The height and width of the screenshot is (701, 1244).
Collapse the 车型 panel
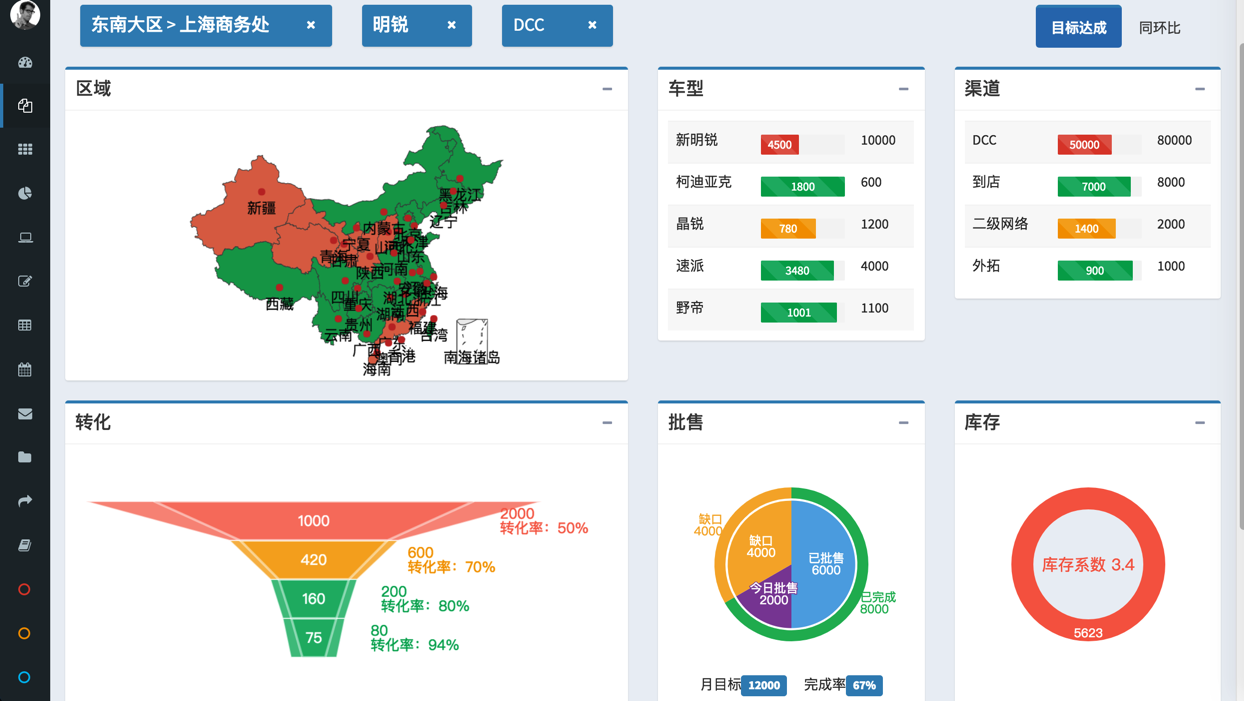tap(903, 89)
